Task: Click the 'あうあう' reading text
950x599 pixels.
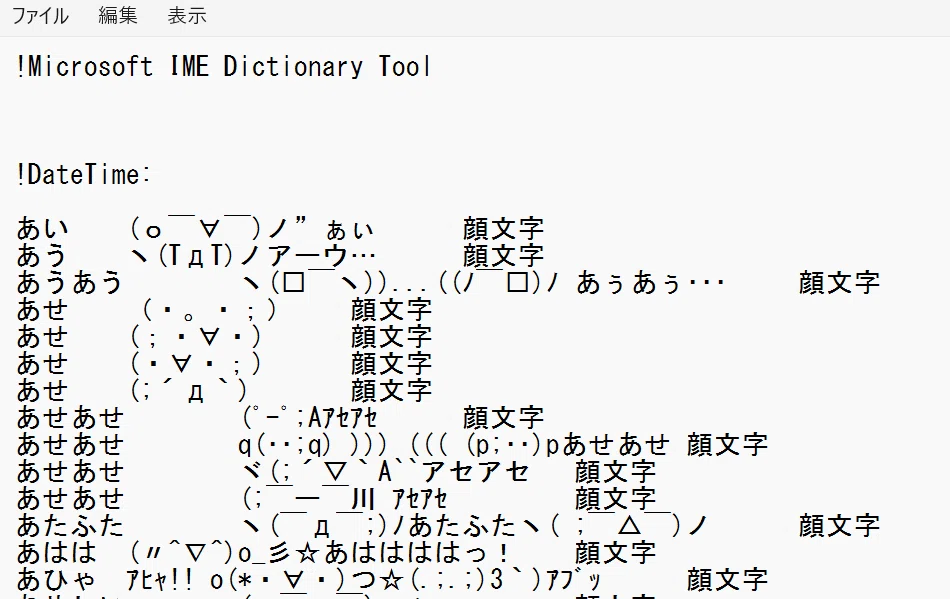Action: (70, 283)
